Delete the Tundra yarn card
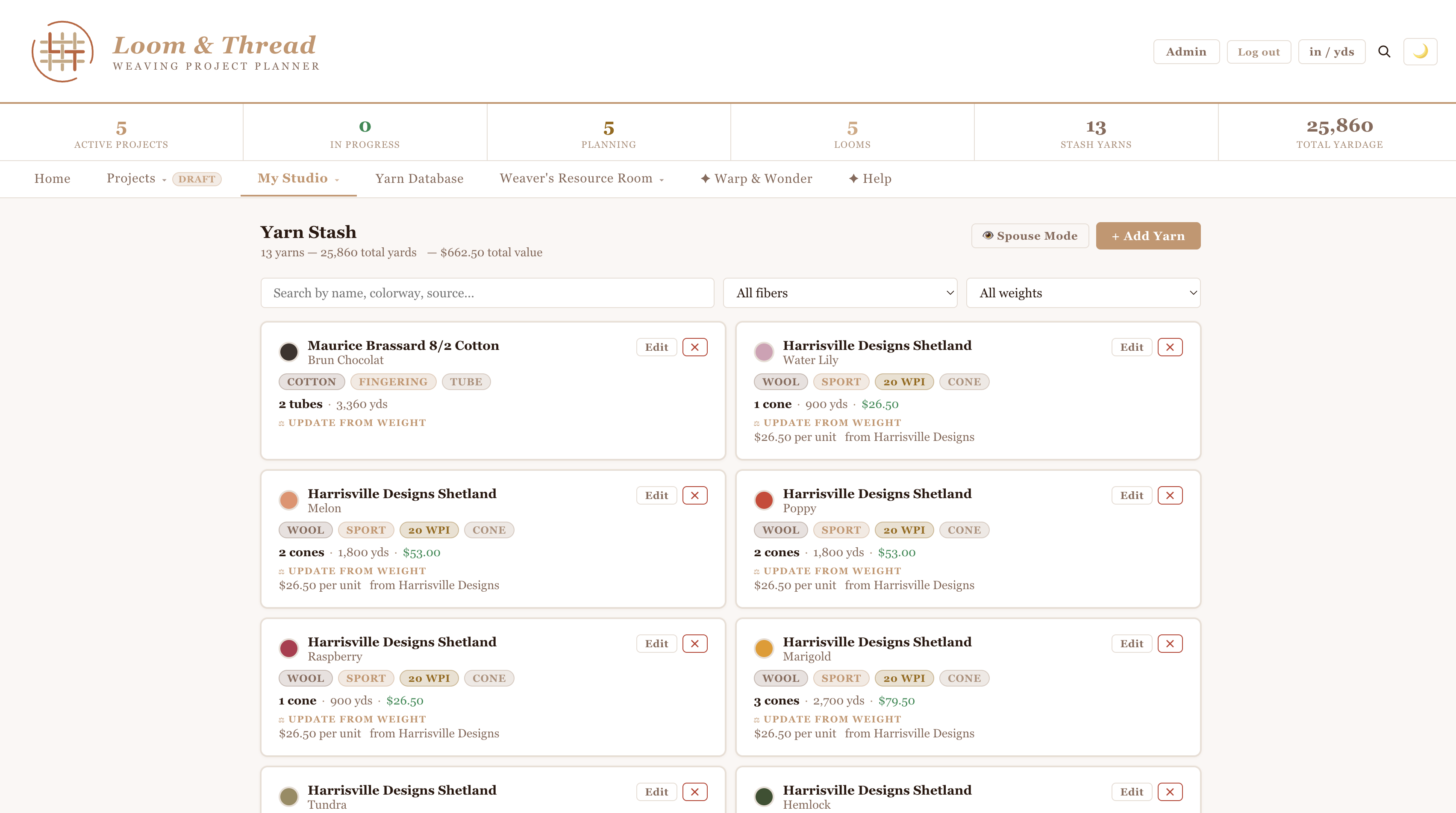The width and height of the screenshot is (1456, 813). (694, 792)
